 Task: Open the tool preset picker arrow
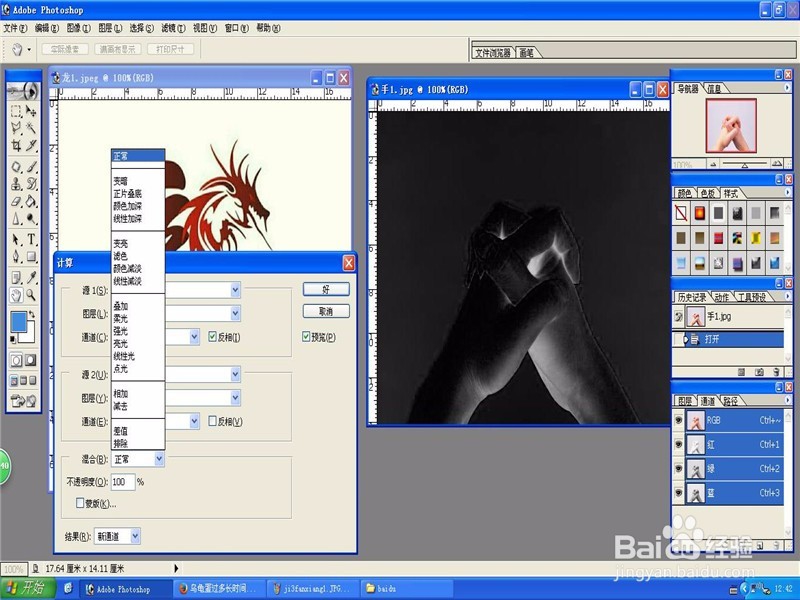(x=29, y=49)
